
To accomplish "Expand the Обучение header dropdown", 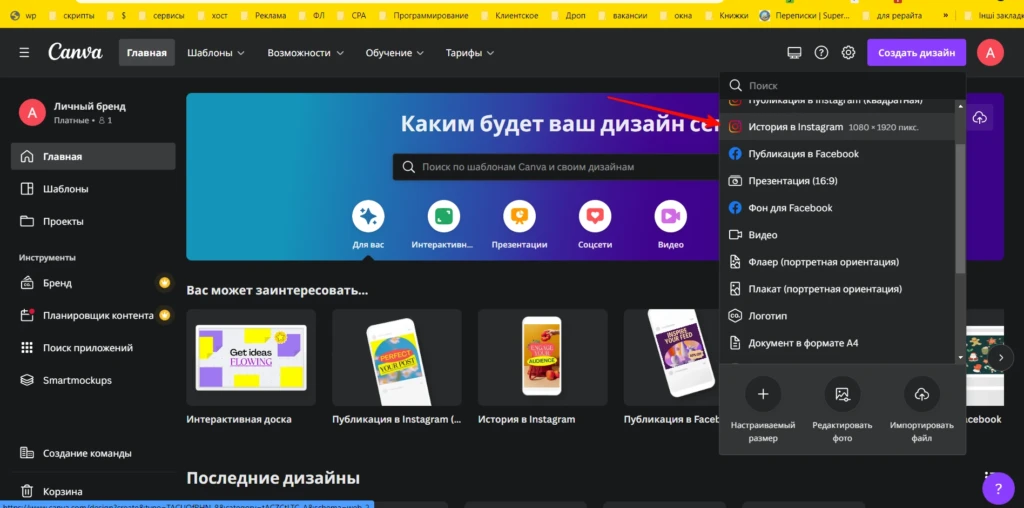I will pos(394,53).
